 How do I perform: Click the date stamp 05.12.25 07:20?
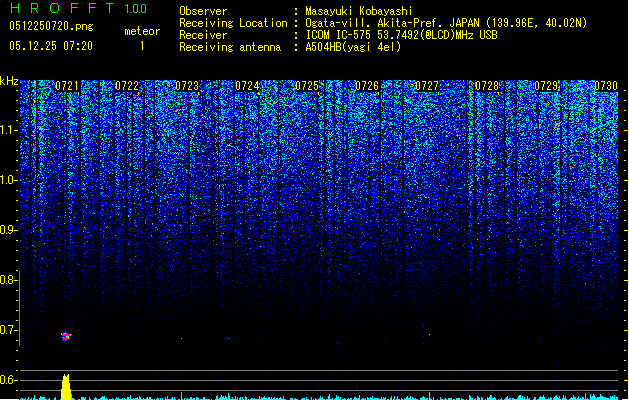(x=51, y=46)
